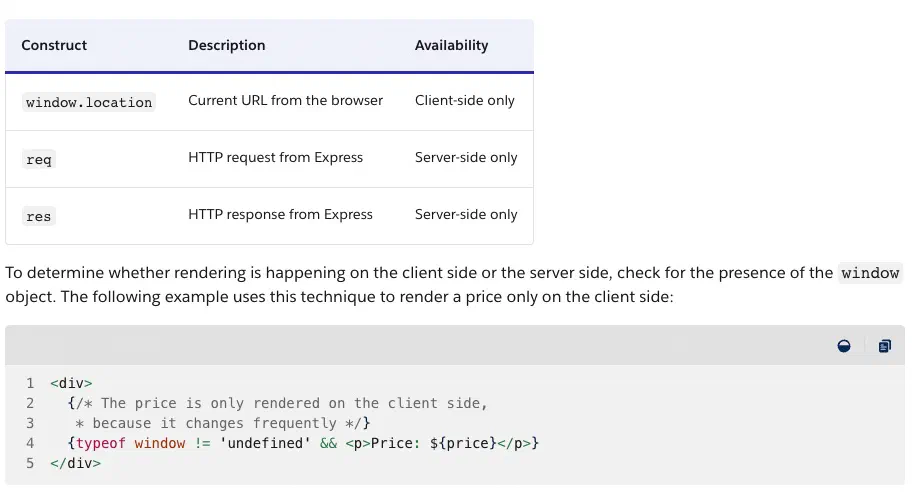This screenshot has width=917, height=495.
Task: Click the res code cell
Action: click(39, 216)
